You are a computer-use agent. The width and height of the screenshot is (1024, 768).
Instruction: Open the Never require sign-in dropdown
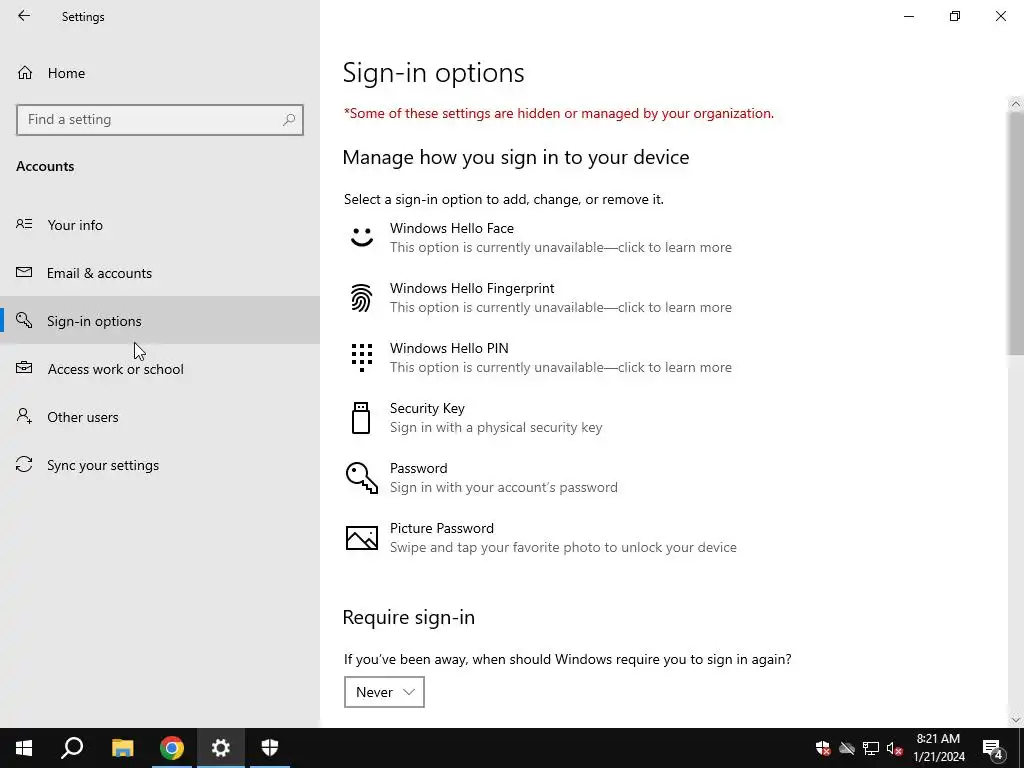(x=384, y=692)
